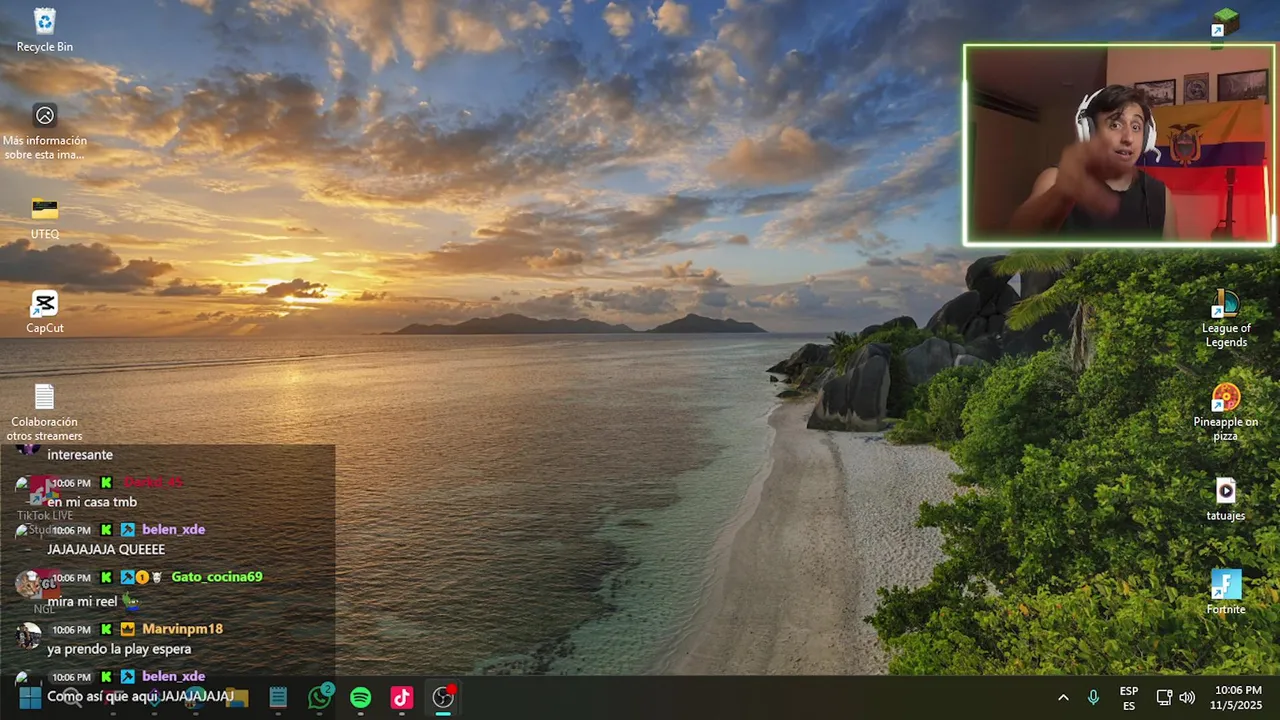
Task: Click username 'Gato_cocina69' in the chat
Action: coord(217,577)
